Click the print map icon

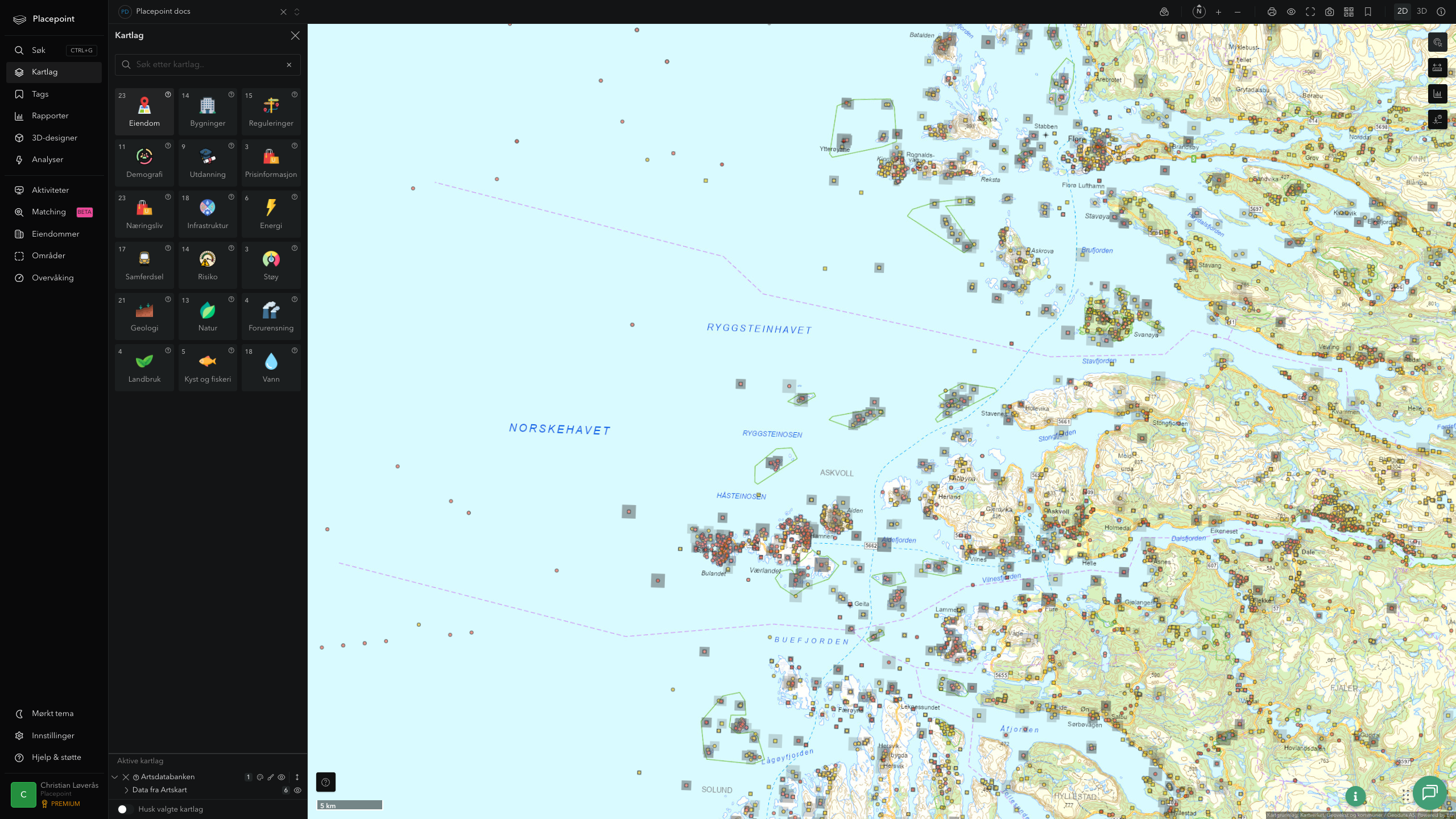coord(1272,12)
